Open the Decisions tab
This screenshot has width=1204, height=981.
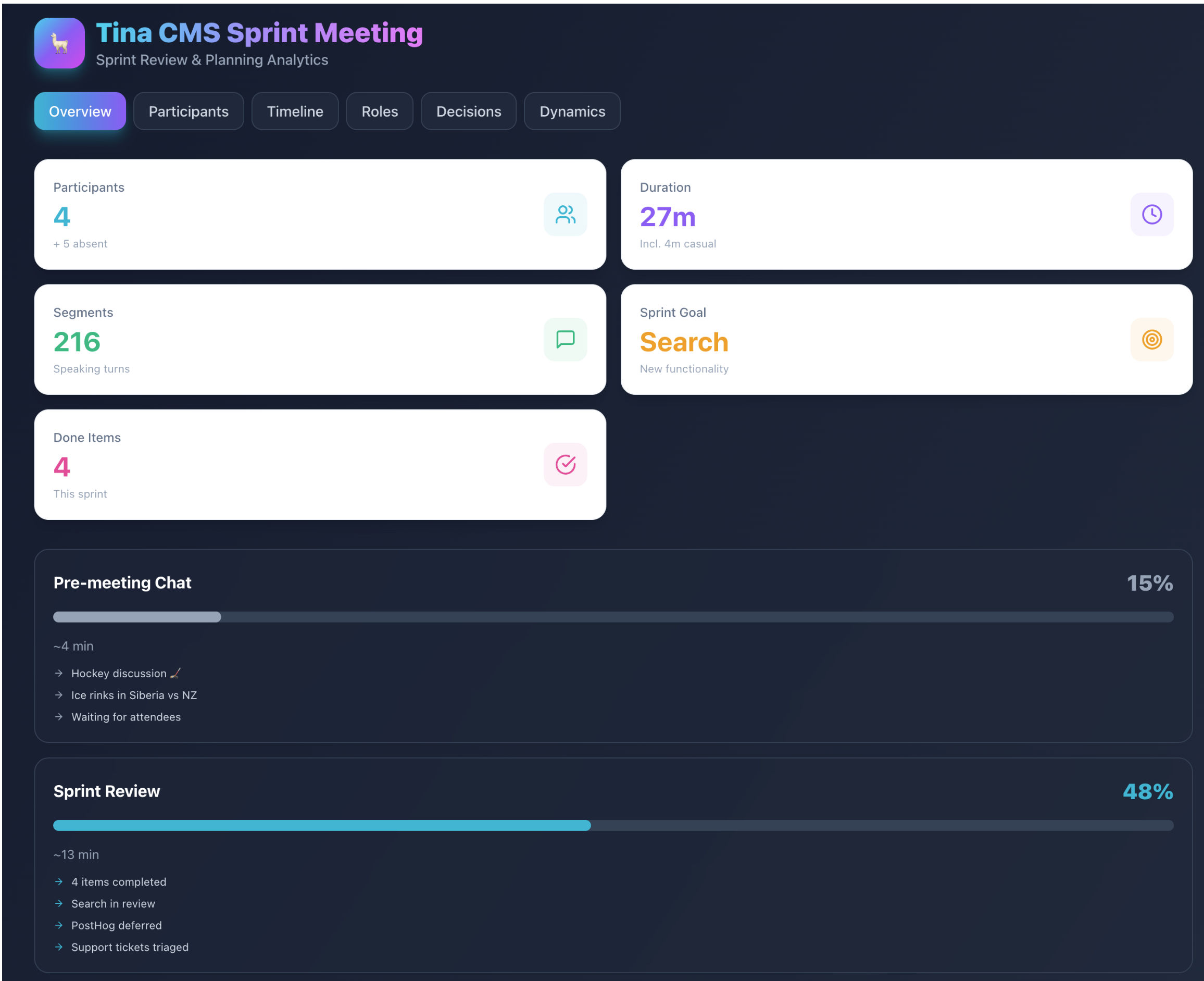pos(469,111)
